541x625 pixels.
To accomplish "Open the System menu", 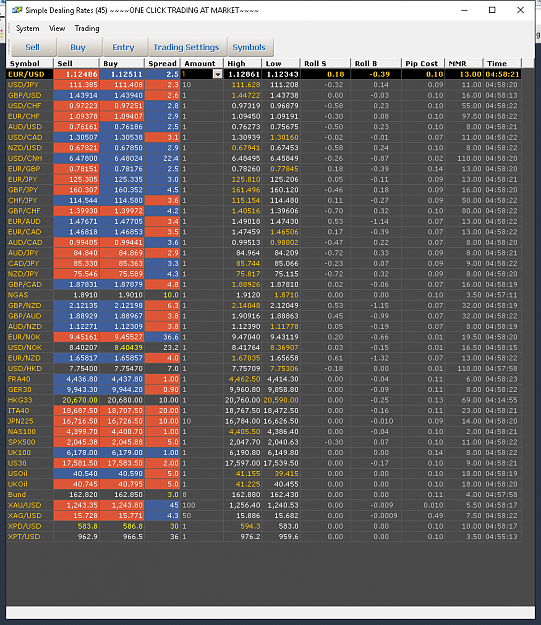I will tap(28, 28).
